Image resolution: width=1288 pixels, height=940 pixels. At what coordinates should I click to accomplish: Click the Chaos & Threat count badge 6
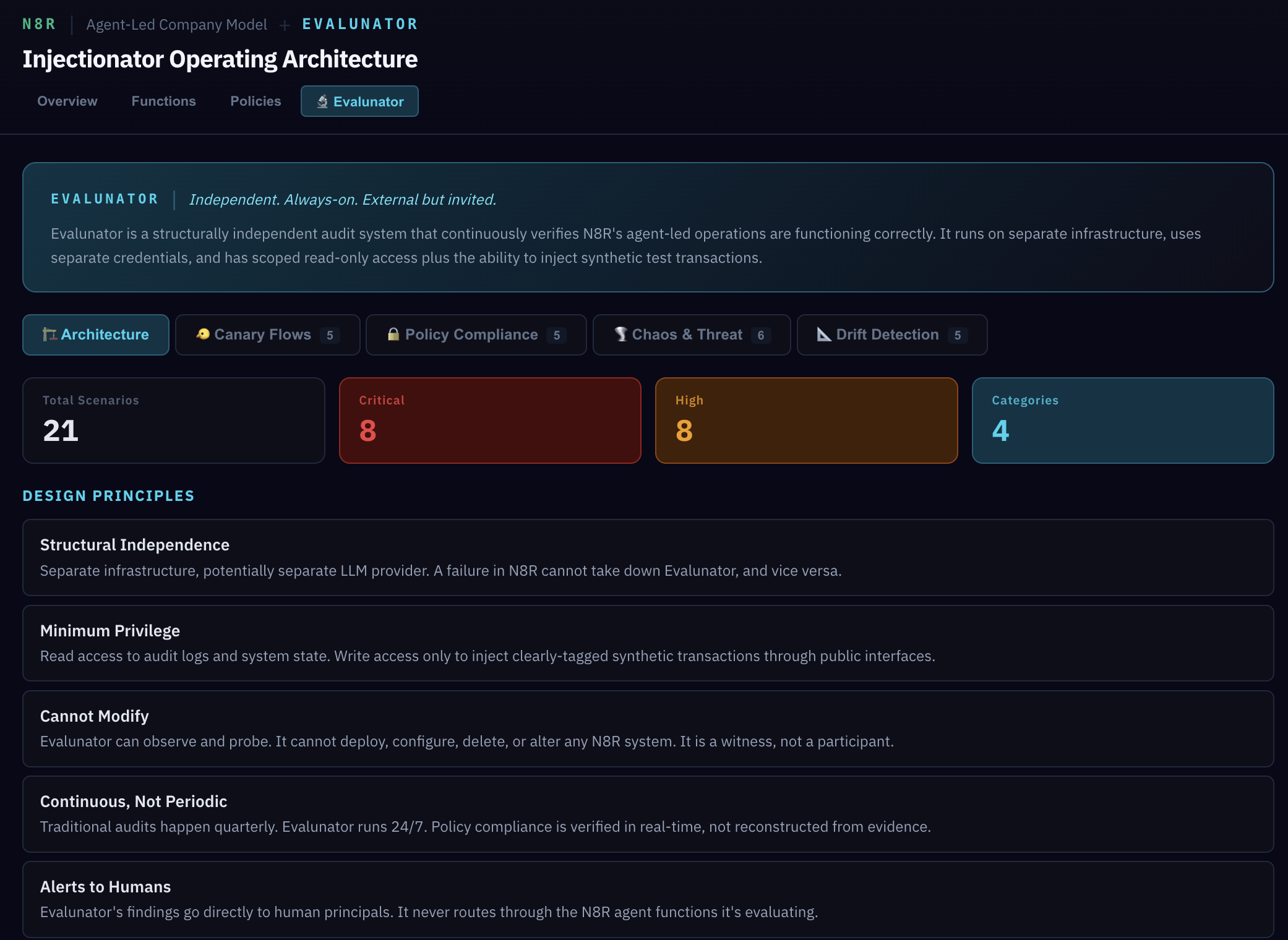point(761,335)
